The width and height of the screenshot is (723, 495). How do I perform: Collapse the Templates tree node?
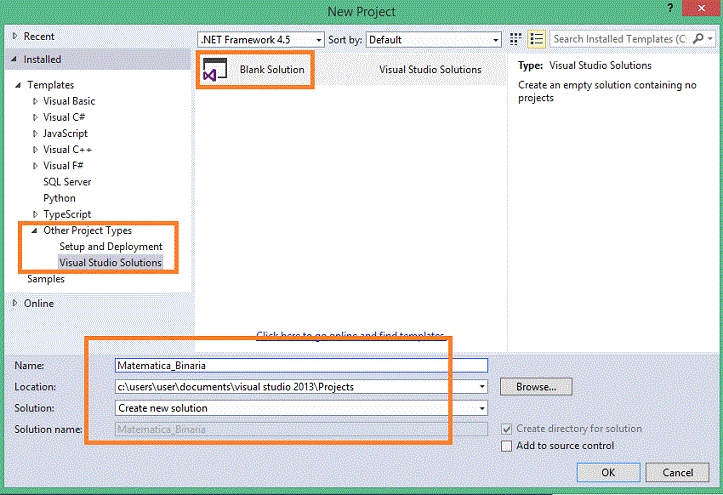point(18,85)
